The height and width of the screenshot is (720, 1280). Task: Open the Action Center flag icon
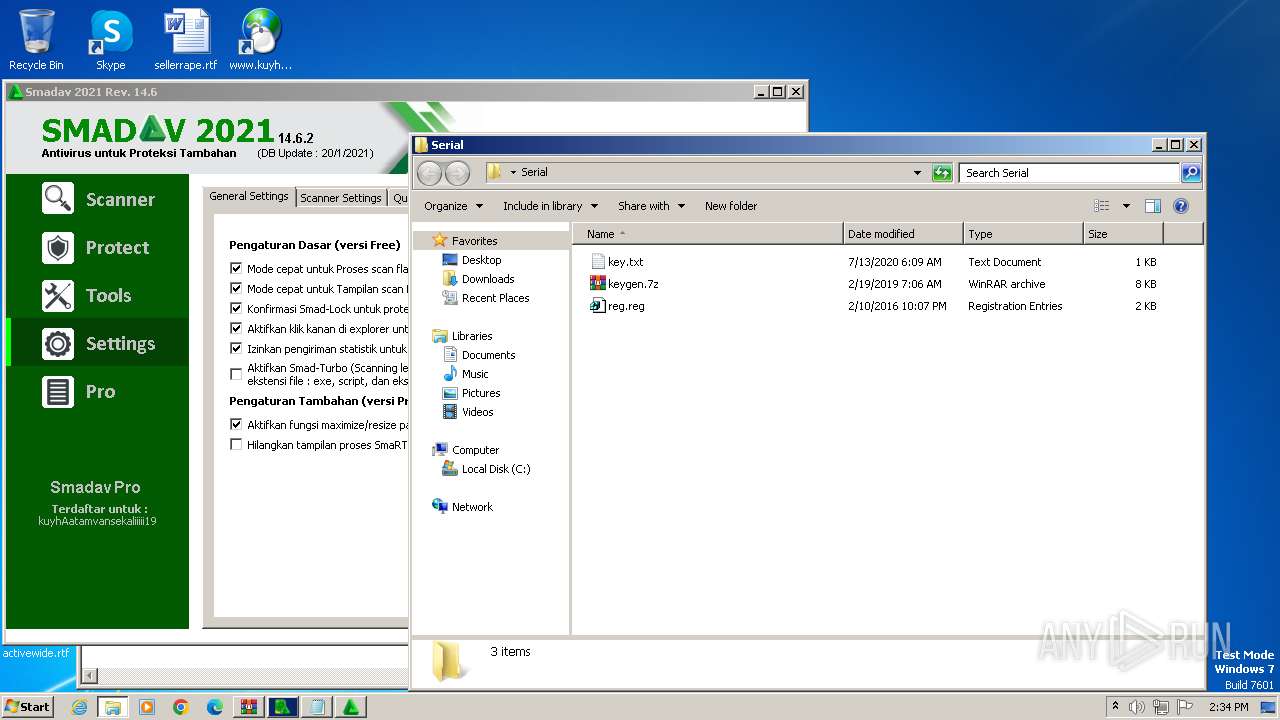tap(1185, 707)
